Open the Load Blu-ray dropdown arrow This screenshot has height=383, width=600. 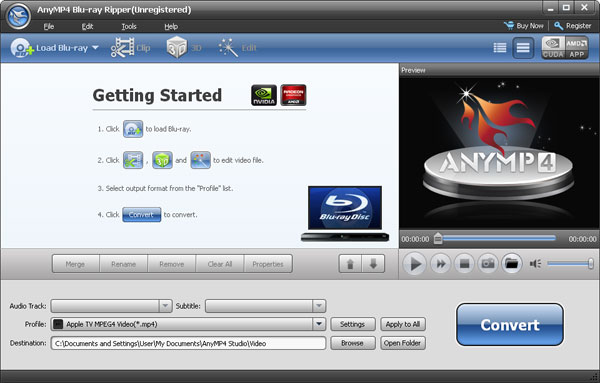coord(95,48)
